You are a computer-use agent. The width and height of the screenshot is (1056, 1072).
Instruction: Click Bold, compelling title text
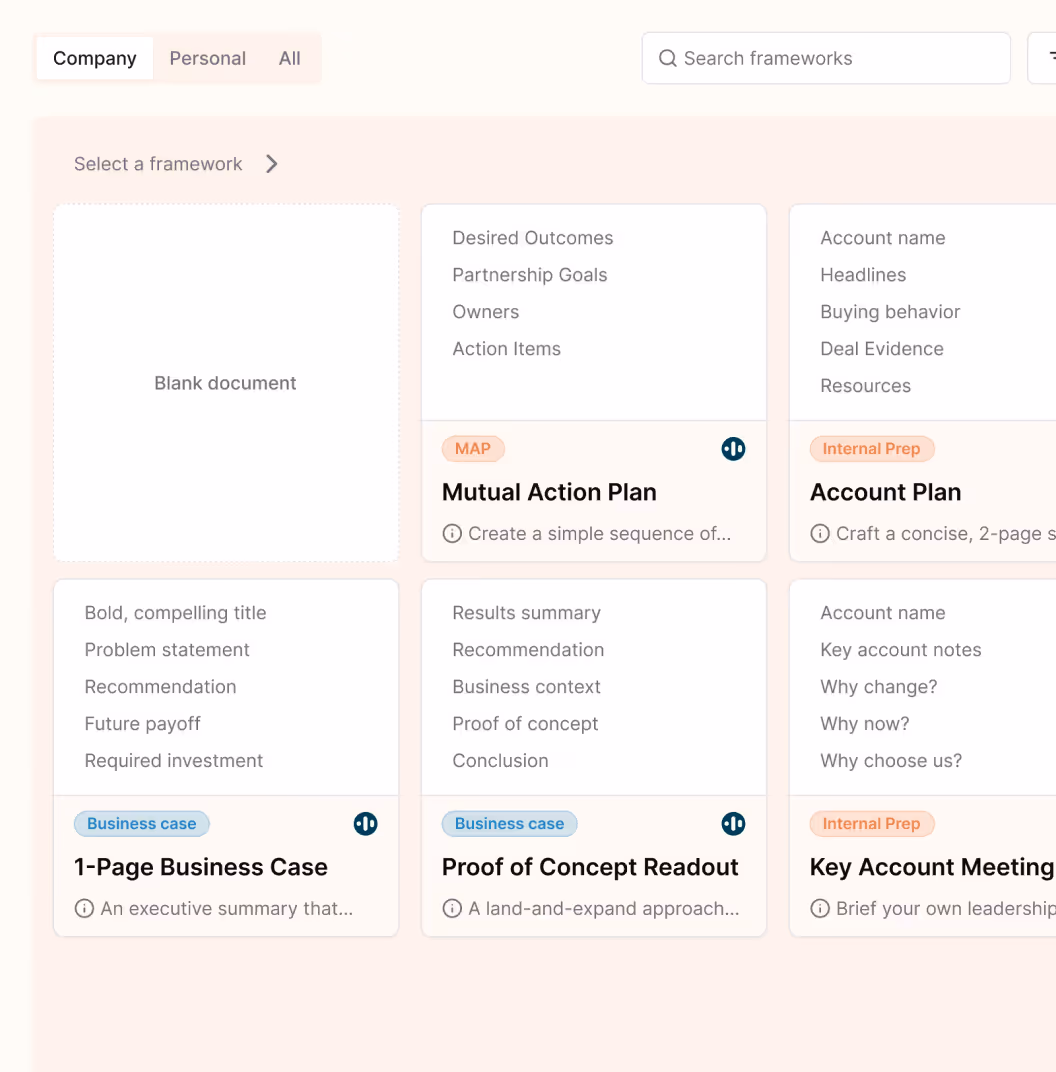pyautogui.click(x=175, y=613)
